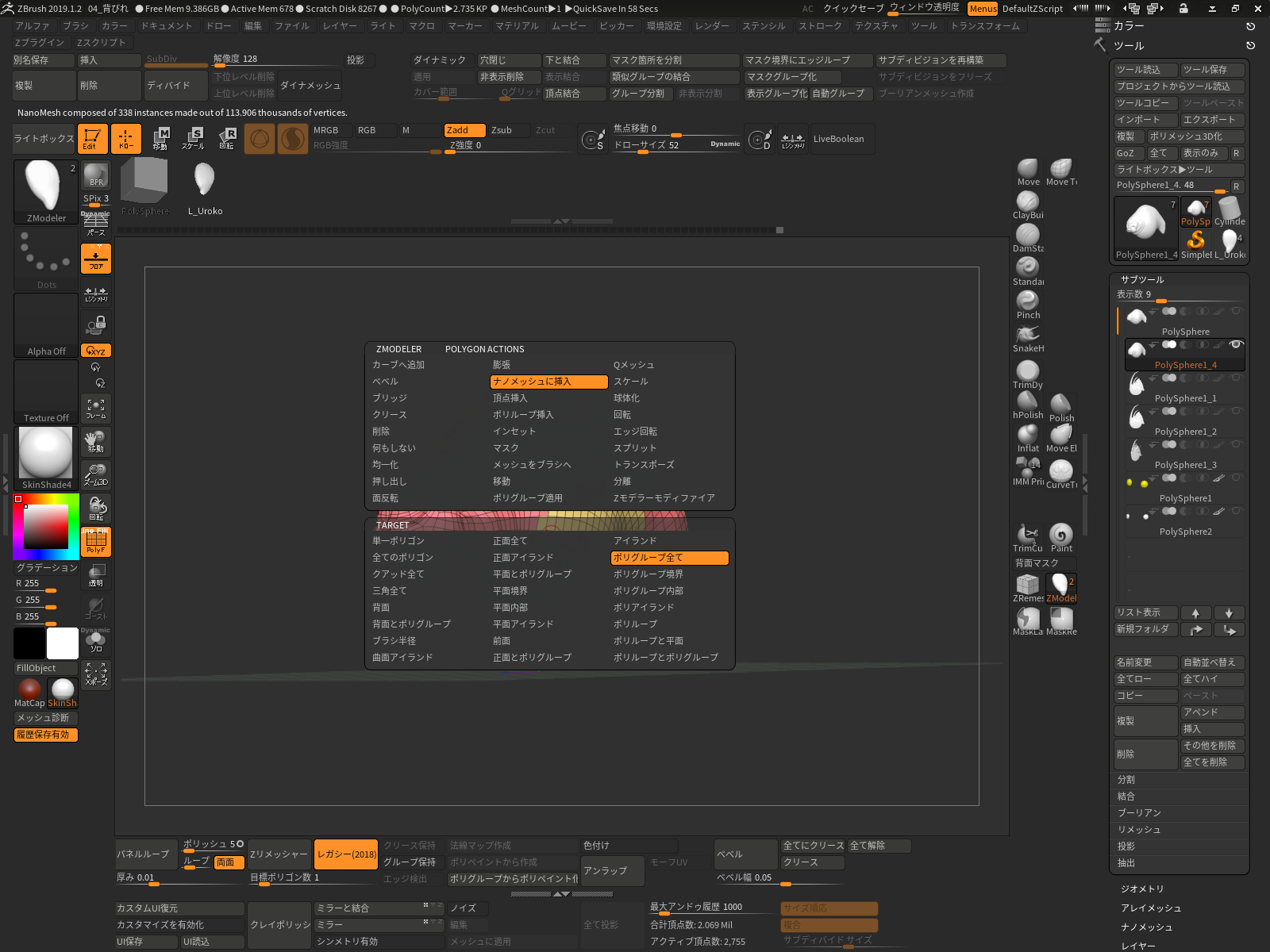Image resolution: width=1270 pixels, height=952 pixels.
Task: Expand the 結合 subtool section
Action: [x=1126, y=797]
